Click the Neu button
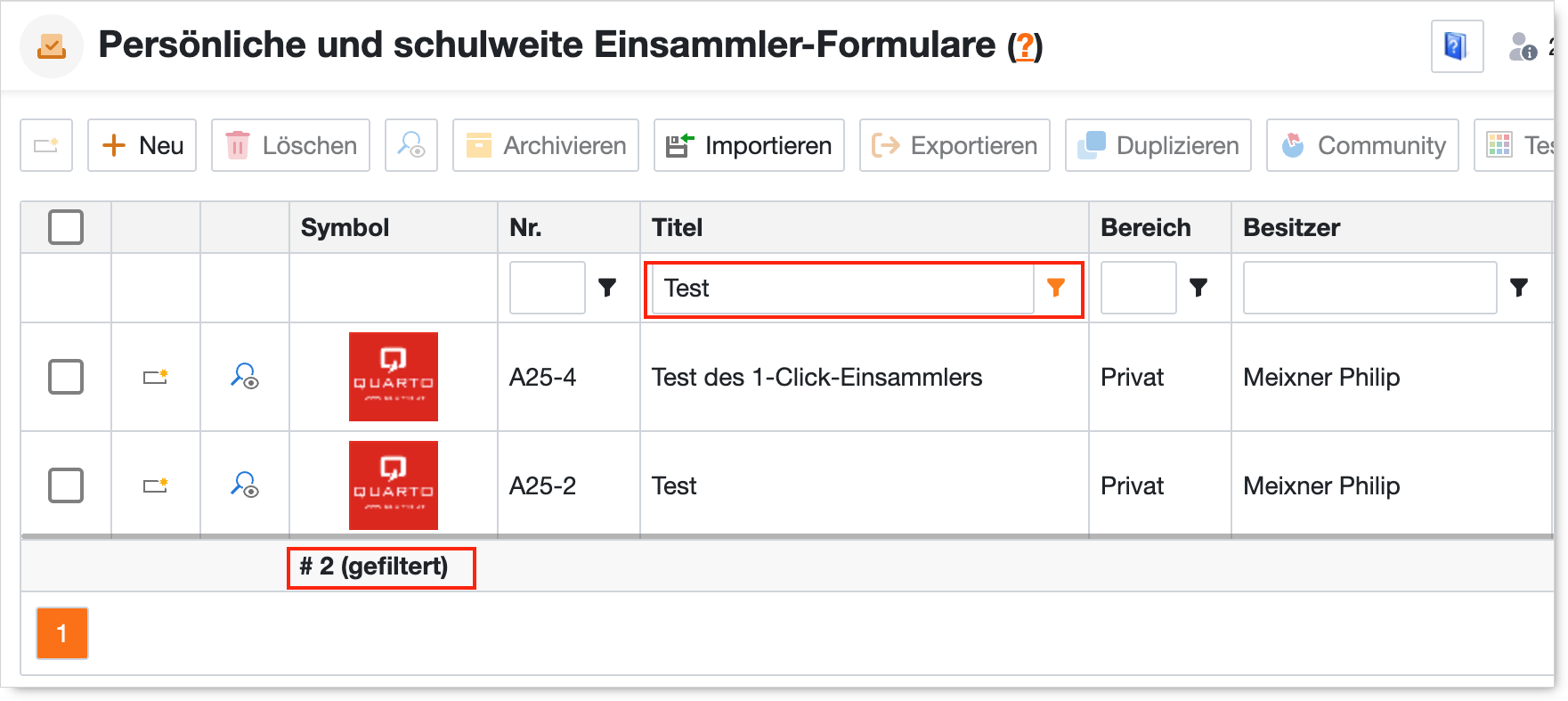Screen dimensions: 1568x701 pyautogui.click(x=142, y=145)
